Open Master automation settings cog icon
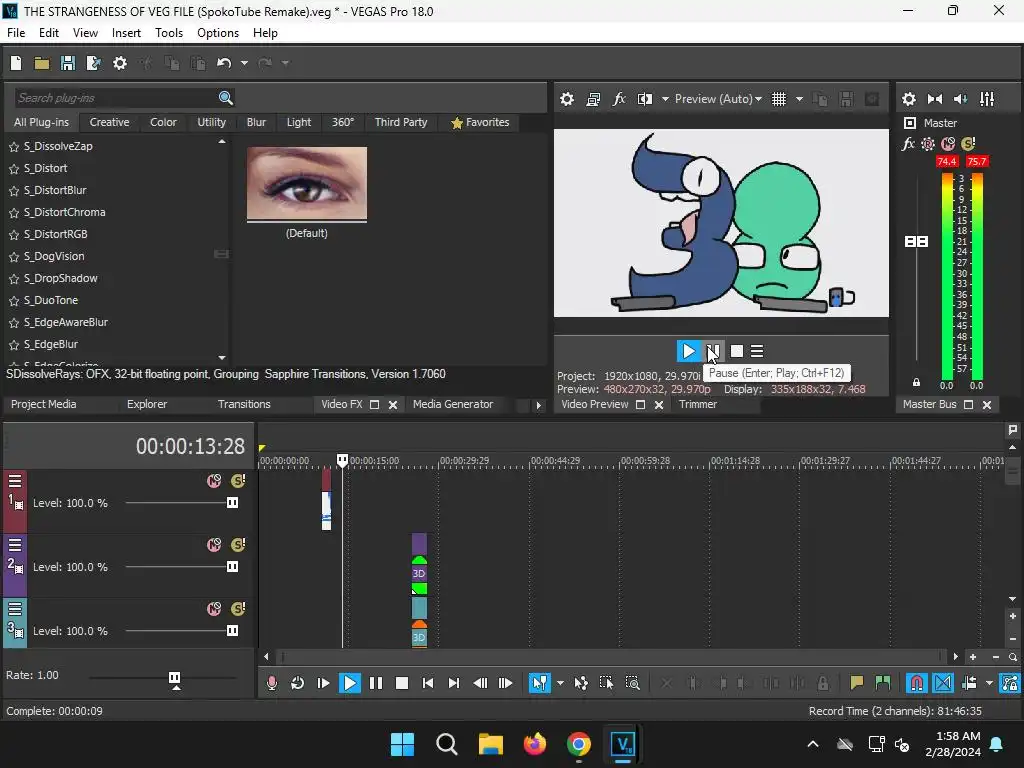The width and height of the screenshot is (1024, 768). pos(928,144)
